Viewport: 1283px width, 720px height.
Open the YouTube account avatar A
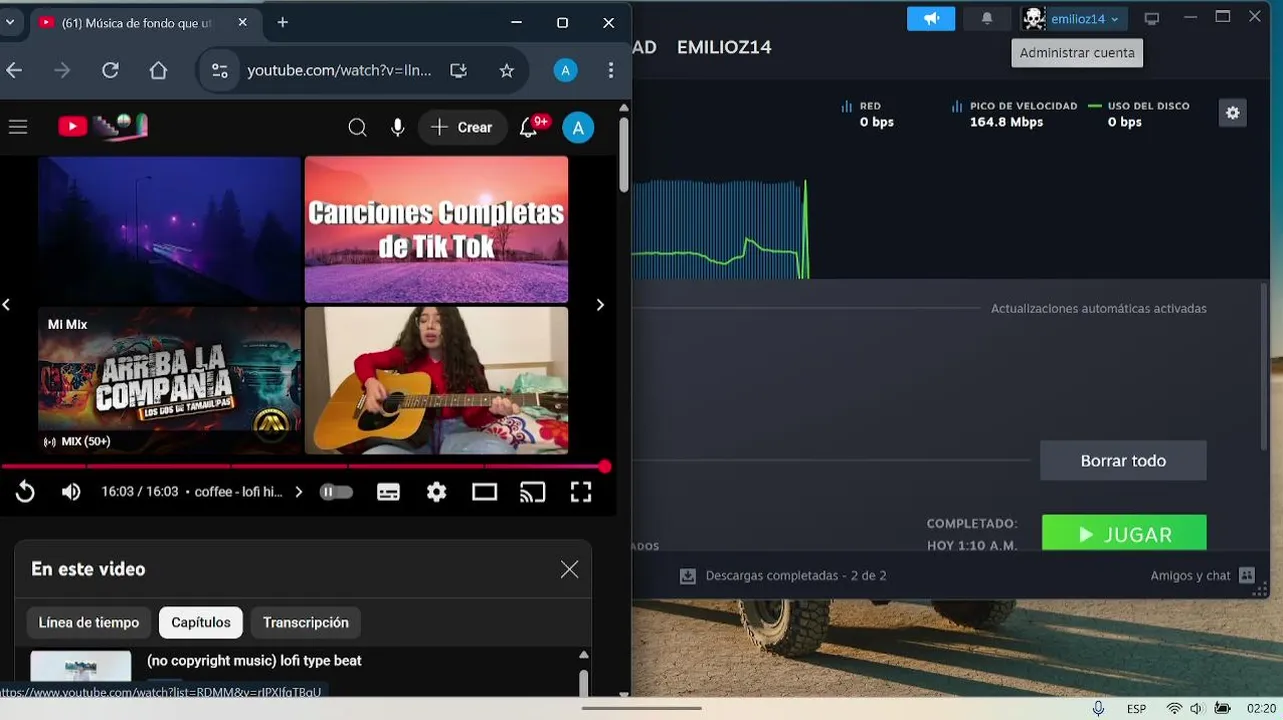click(578, 127)
